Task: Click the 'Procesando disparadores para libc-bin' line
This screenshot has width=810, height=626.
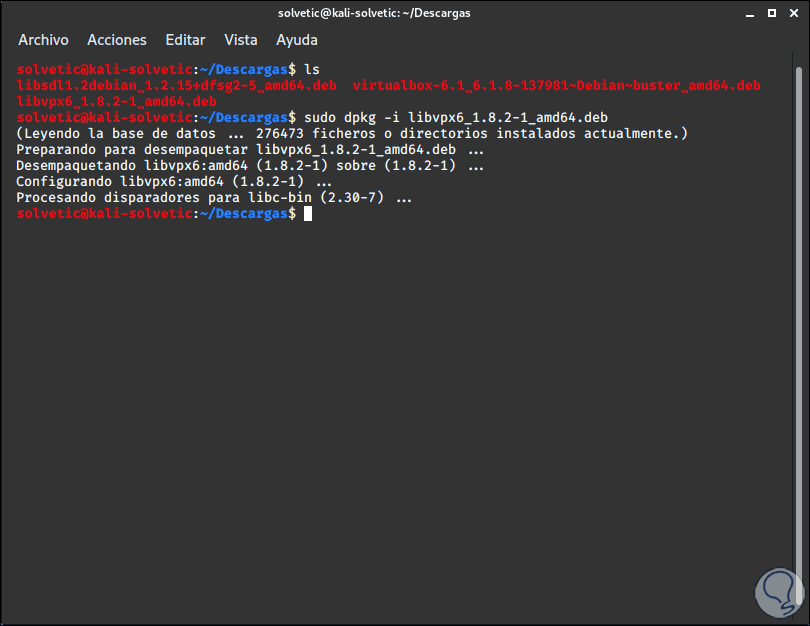Action: [x=214, y=198]
